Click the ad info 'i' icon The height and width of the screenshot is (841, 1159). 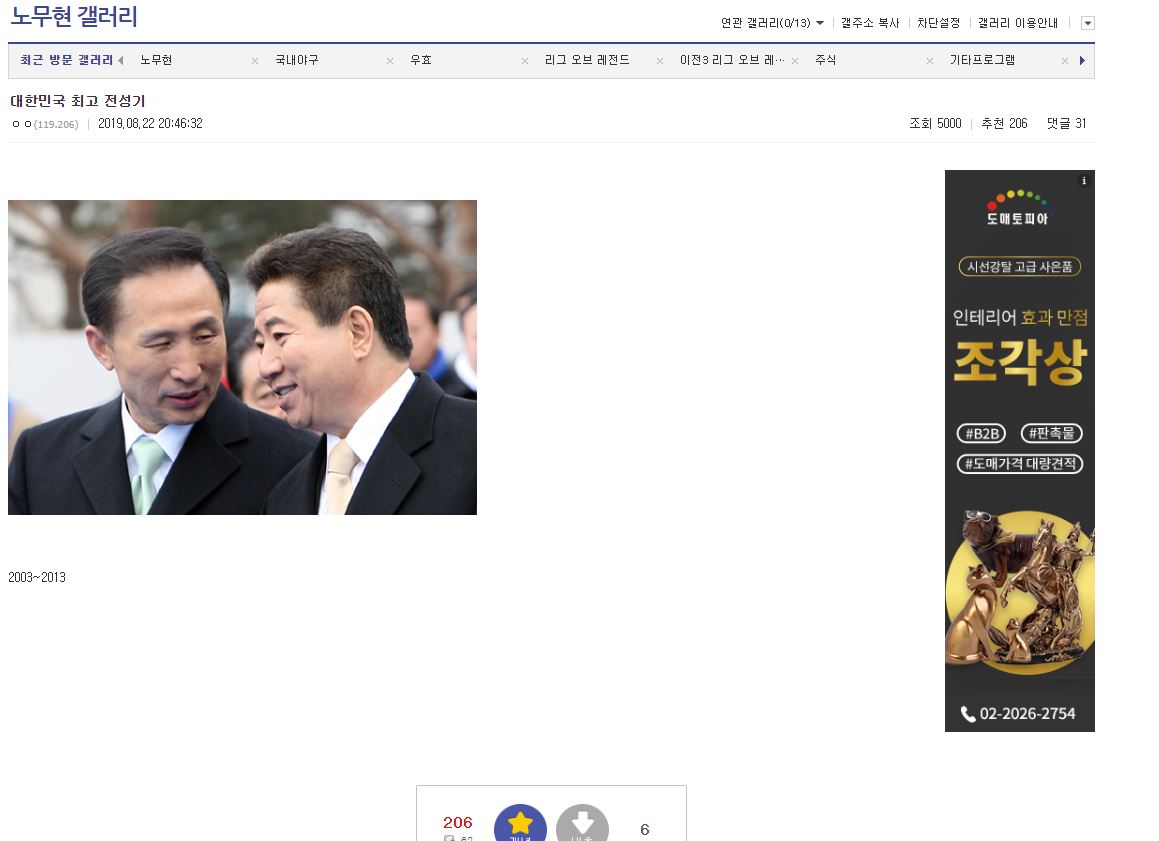pos(1084,181)
